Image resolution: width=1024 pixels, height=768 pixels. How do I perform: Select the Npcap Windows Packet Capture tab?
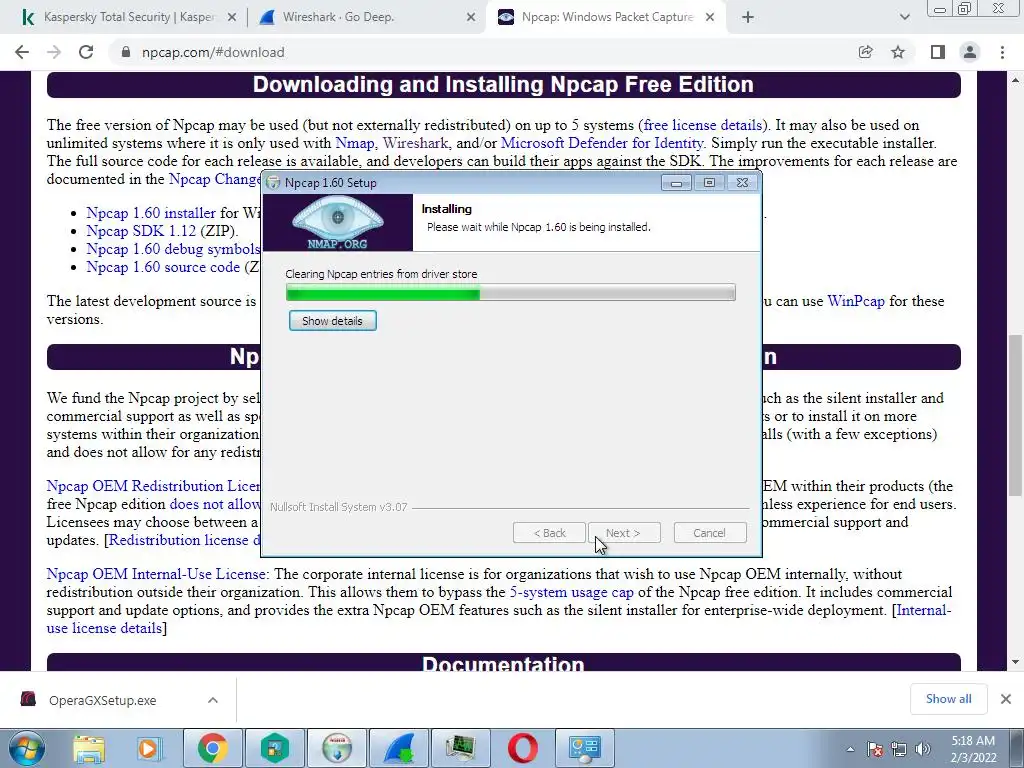[x=607, y=17]
